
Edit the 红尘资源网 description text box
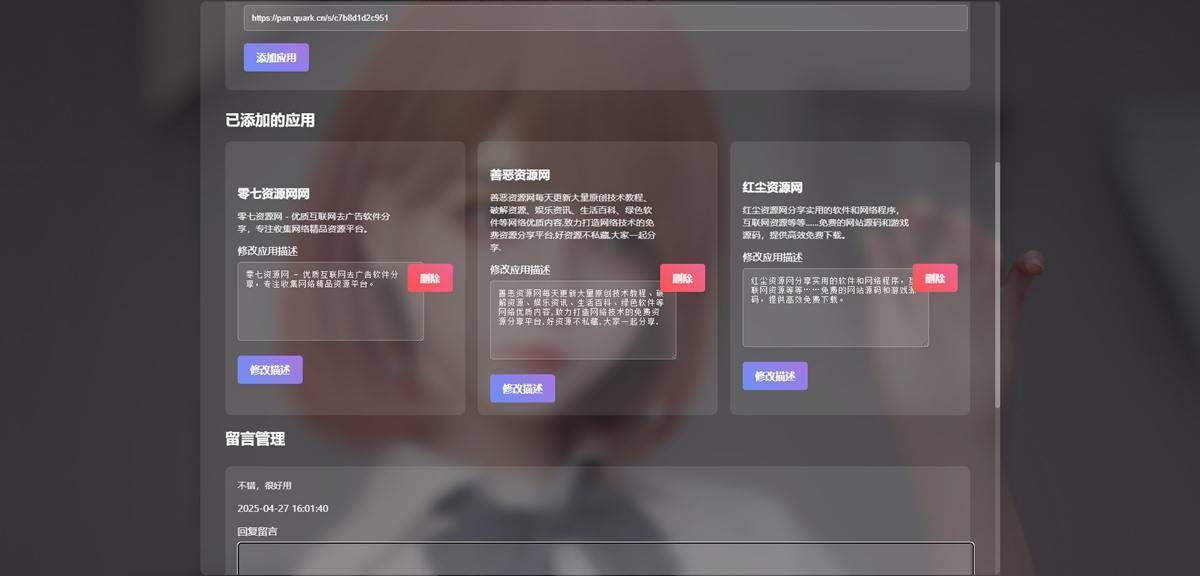coord(835,308)
